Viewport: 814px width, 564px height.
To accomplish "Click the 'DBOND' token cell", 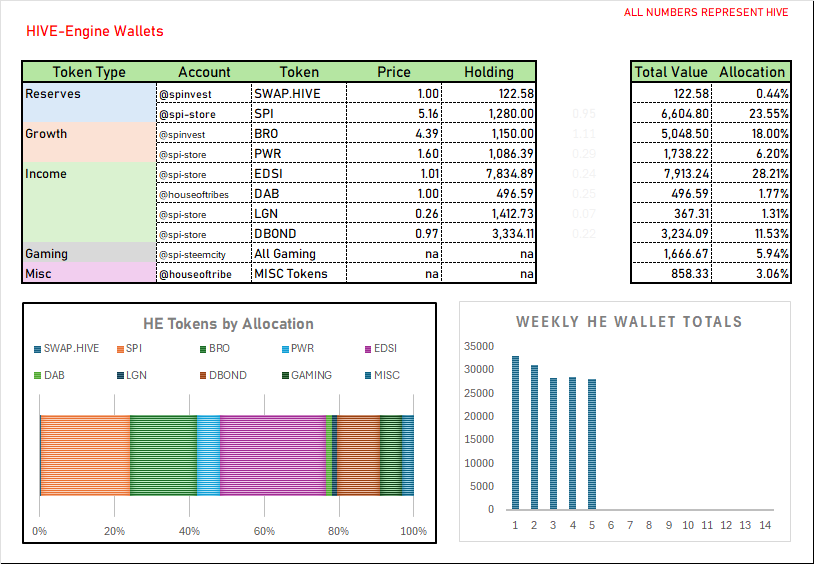I will (x=299, y=234).
